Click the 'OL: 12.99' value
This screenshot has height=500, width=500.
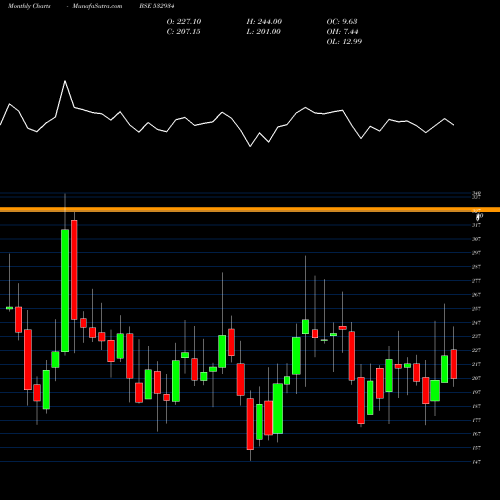point(344,42)
